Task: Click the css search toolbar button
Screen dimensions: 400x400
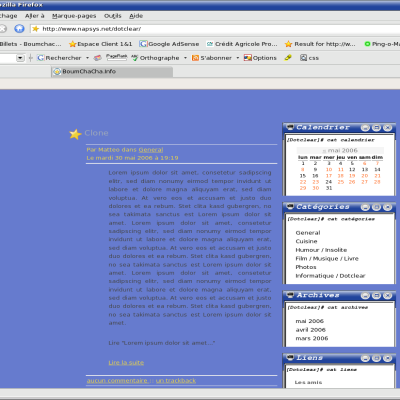Action: (x=309, y=58)
